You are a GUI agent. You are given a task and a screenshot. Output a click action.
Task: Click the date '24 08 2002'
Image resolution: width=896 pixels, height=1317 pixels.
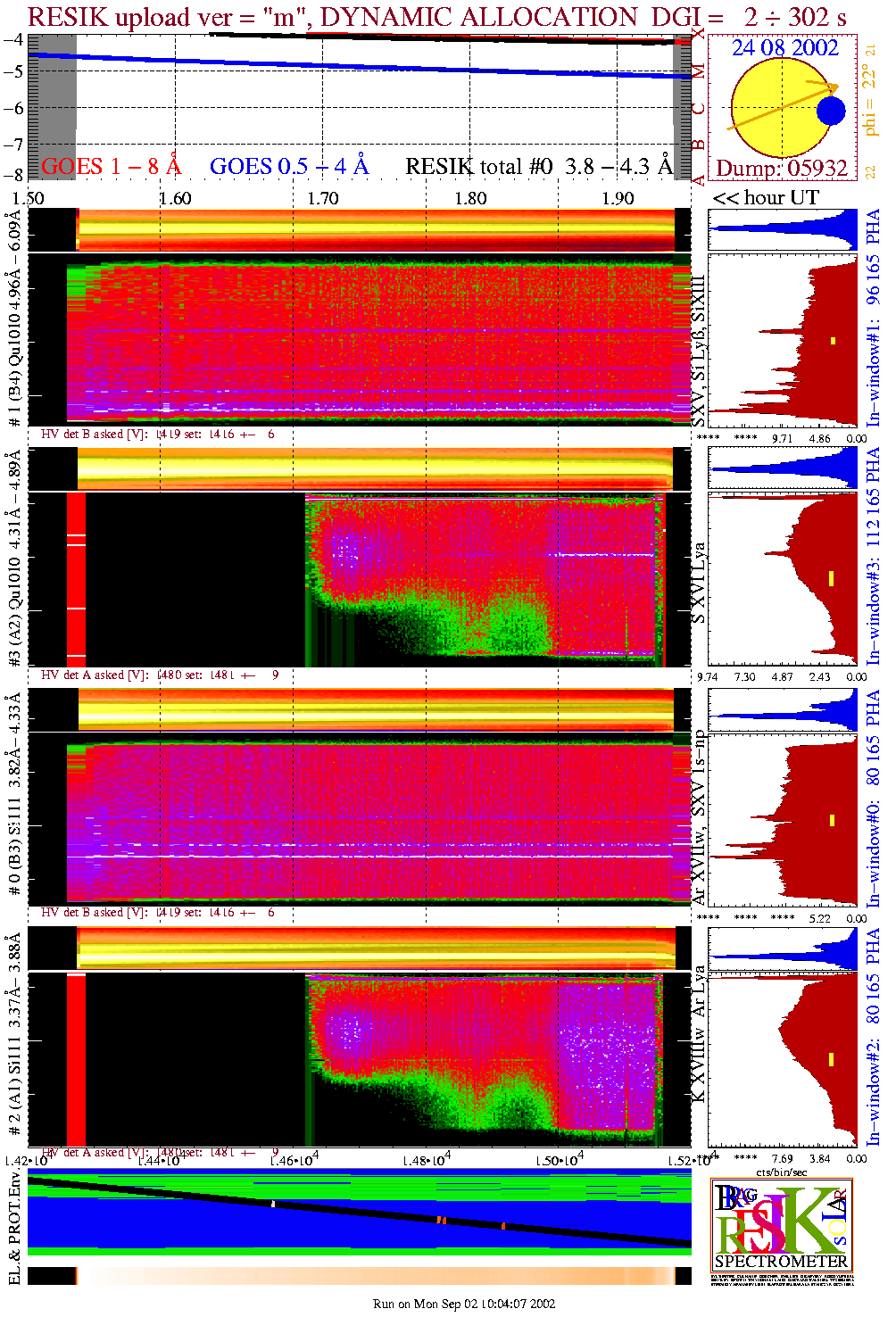(785, 48)
